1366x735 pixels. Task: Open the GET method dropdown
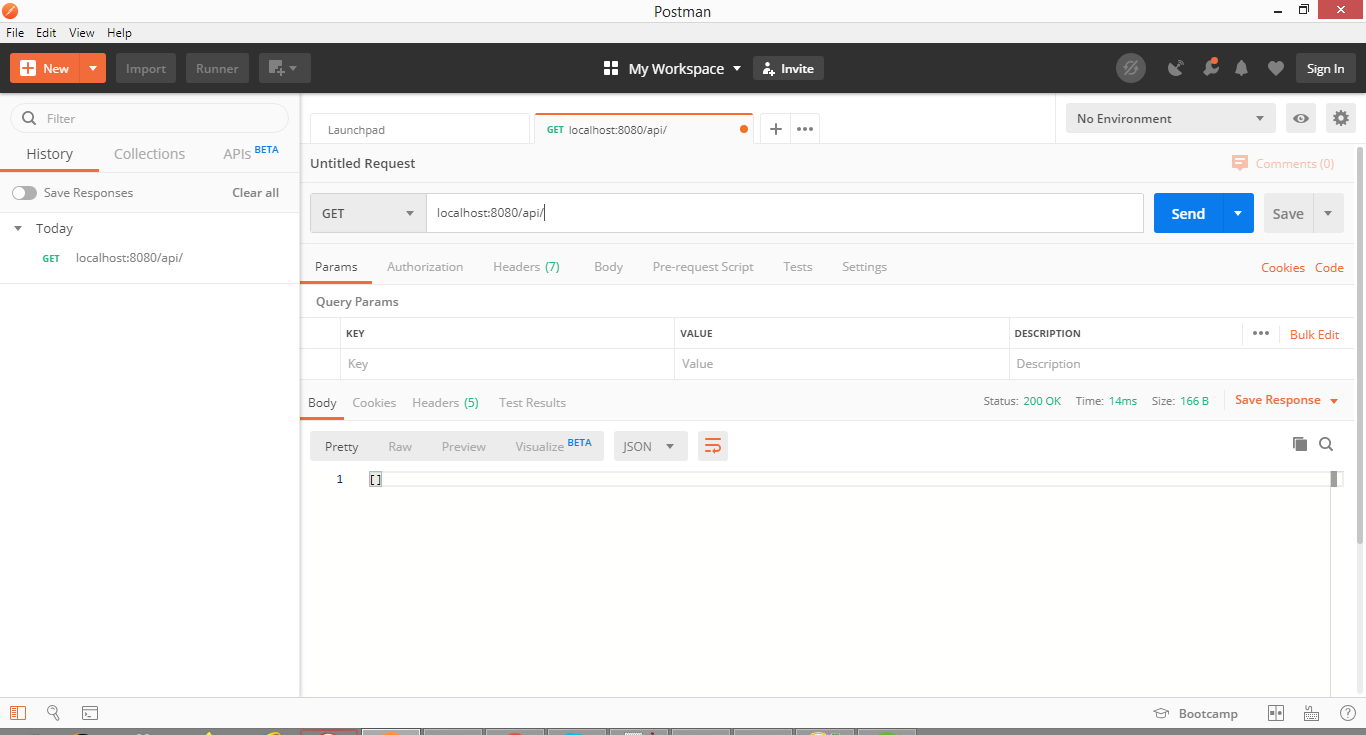coord(368,213)
